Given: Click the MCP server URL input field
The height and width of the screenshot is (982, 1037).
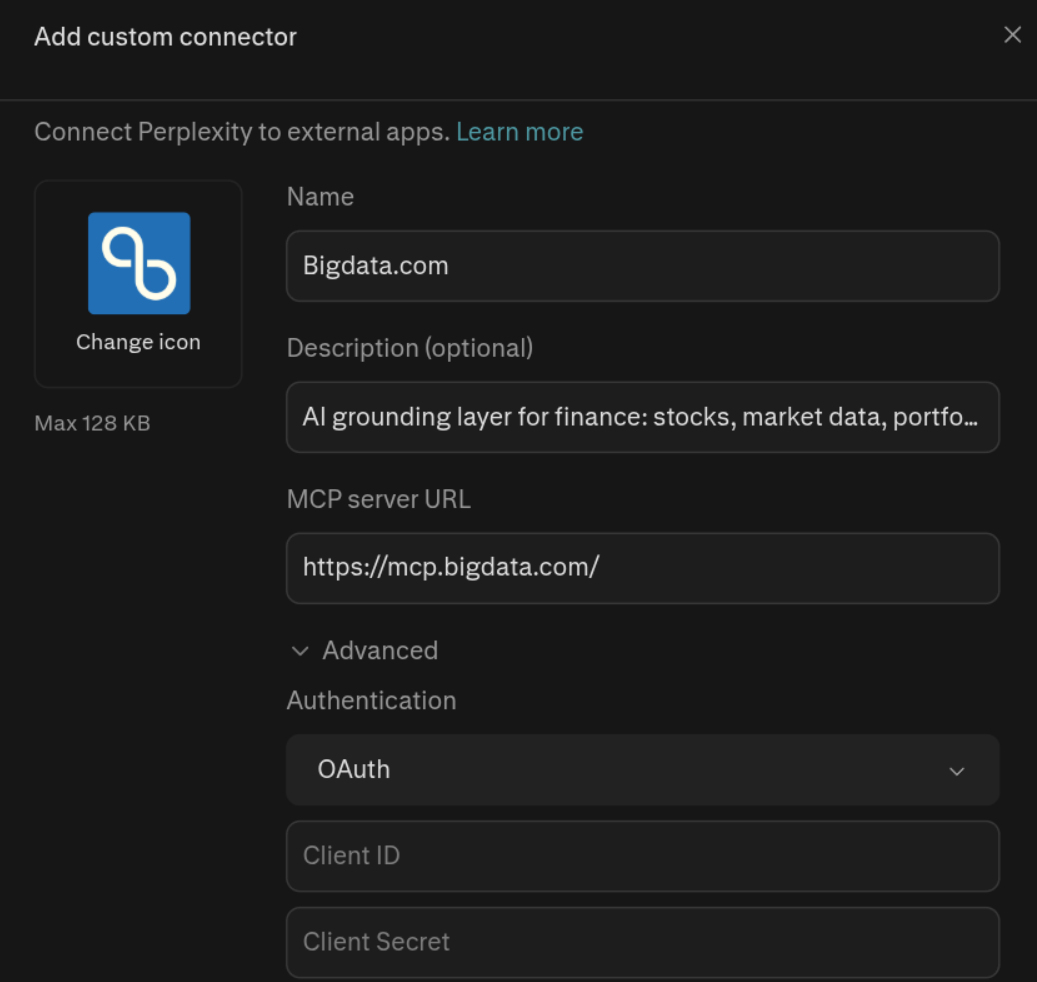Looking at the screenshot, I should coord(642,568).
